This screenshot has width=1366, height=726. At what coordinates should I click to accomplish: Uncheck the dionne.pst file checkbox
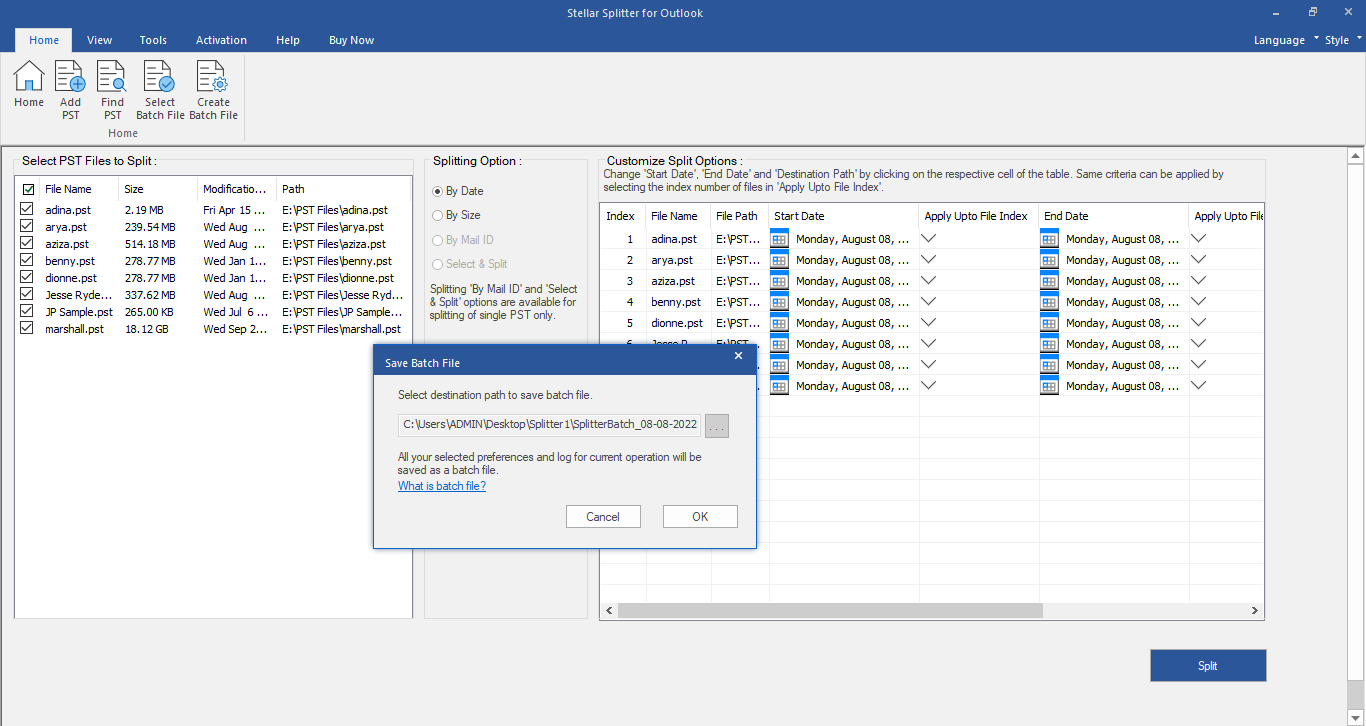tap(28, 278)
